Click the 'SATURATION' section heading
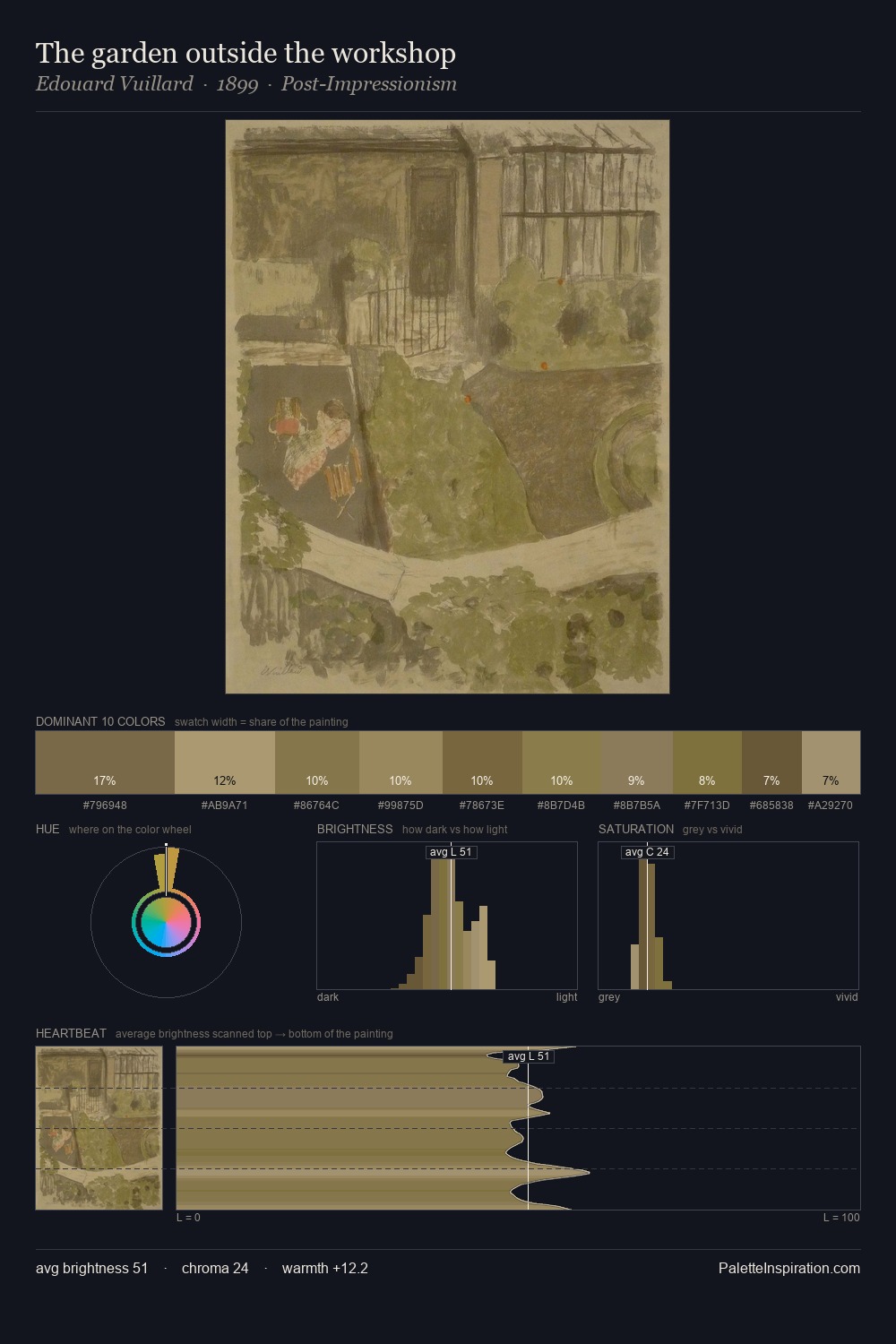This screenshot has width=896, height=1344. pyautogui.click(x=636, y=829)
